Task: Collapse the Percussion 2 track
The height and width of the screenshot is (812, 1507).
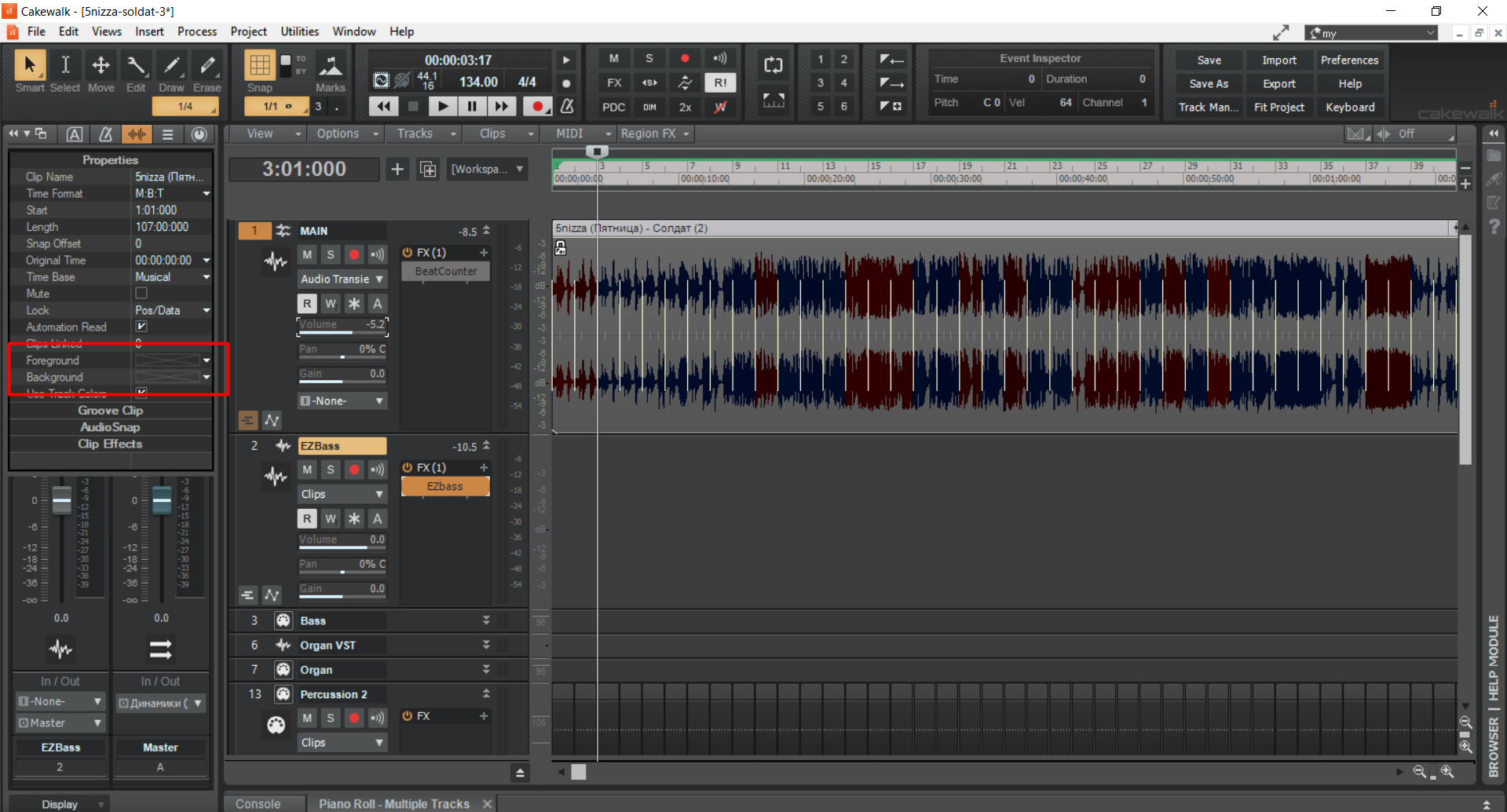Action: coord(486,693)
